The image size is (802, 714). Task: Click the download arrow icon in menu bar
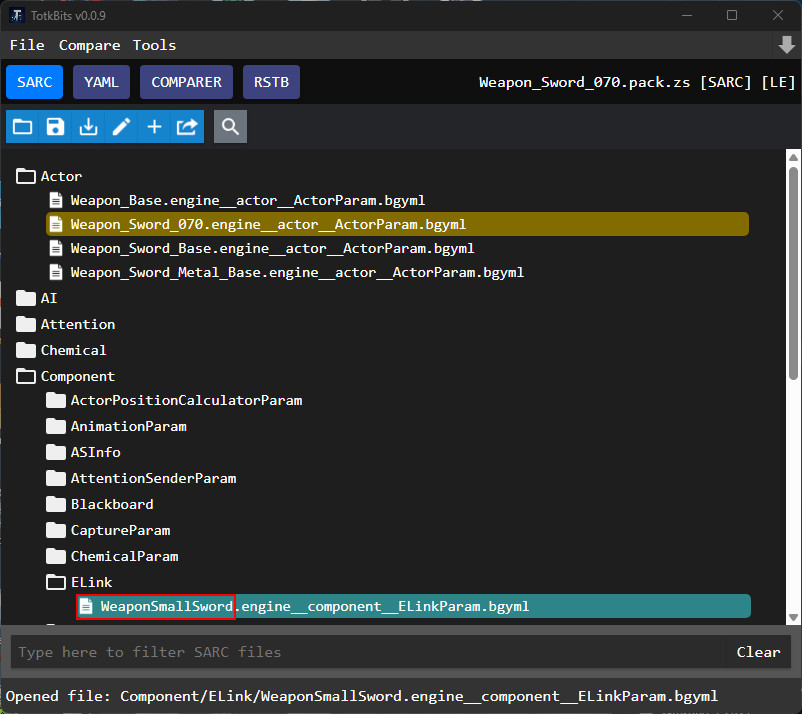[786, 45]
